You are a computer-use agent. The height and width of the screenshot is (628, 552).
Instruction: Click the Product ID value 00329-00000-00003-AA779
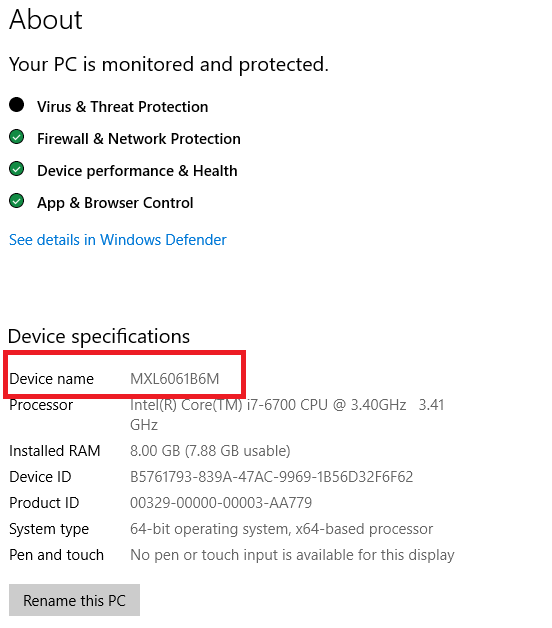click(221, 503)
